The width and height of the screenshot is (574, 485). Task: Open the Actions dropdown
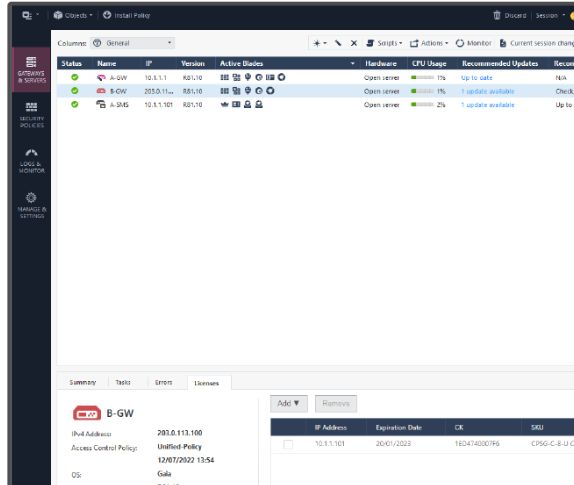coord(429,43)
